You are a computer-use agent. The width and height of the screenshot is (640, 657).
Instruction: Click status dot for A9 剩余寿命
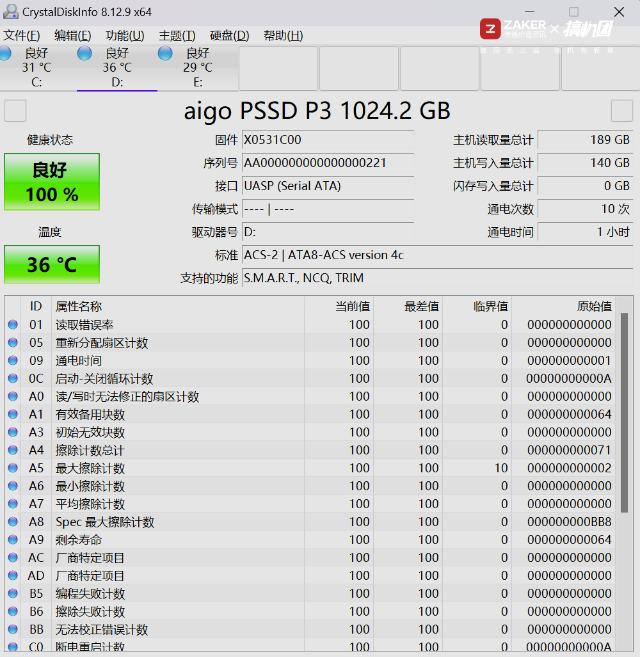pos(13,540)
